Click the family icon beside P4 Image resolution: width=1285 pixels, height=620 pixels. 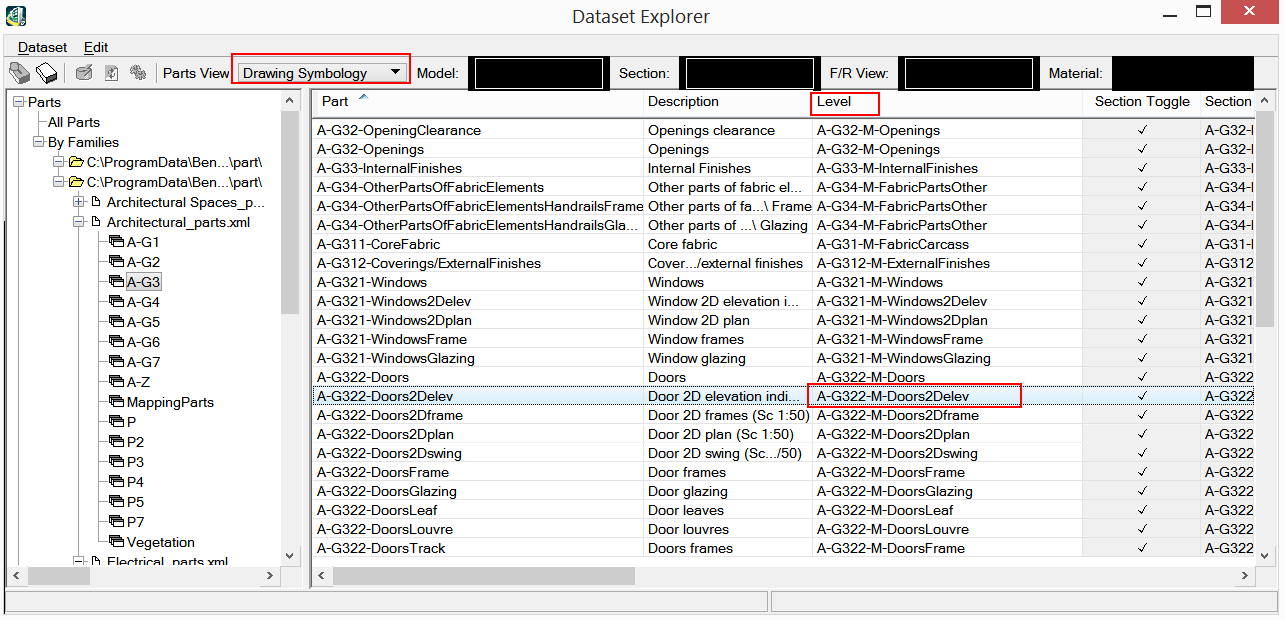[116, 482]
